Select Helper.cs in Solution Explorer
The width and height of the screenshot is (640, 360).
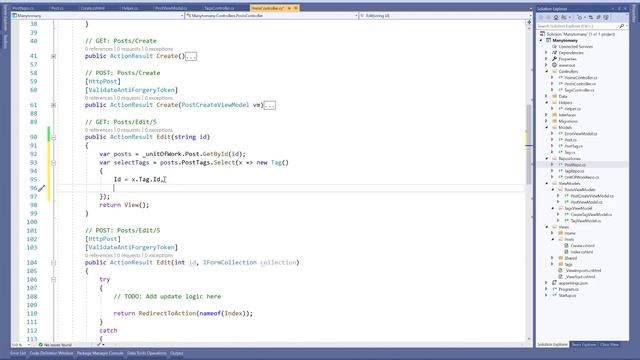click(573, 109)
